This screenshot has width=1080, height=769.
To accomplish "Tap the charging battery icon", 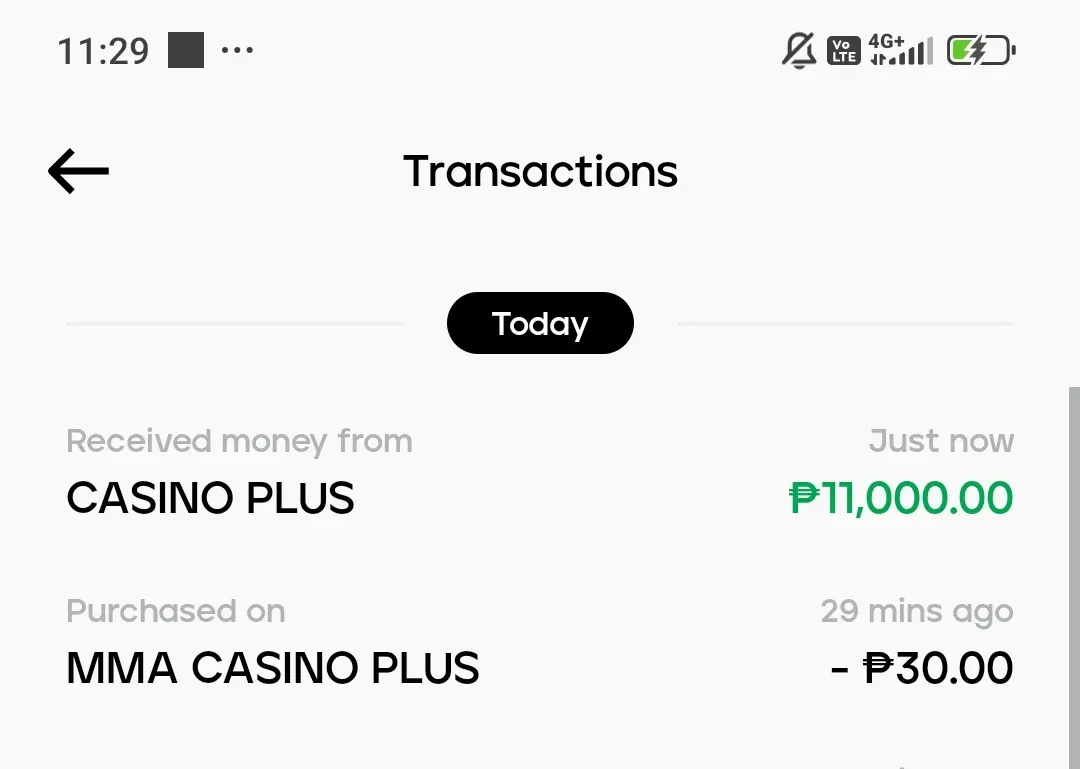I will (x=981, y=50).
